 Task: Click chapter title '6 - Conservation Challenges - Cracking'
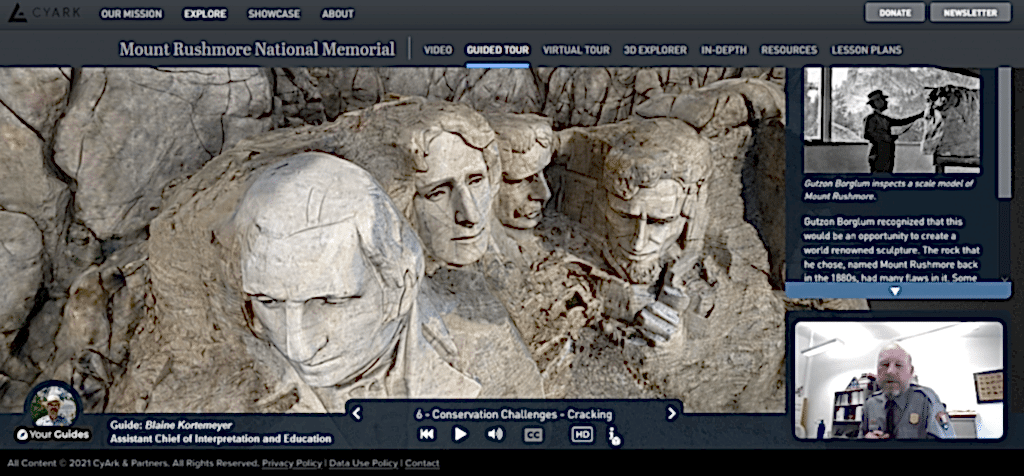click(x=514, y=414)
